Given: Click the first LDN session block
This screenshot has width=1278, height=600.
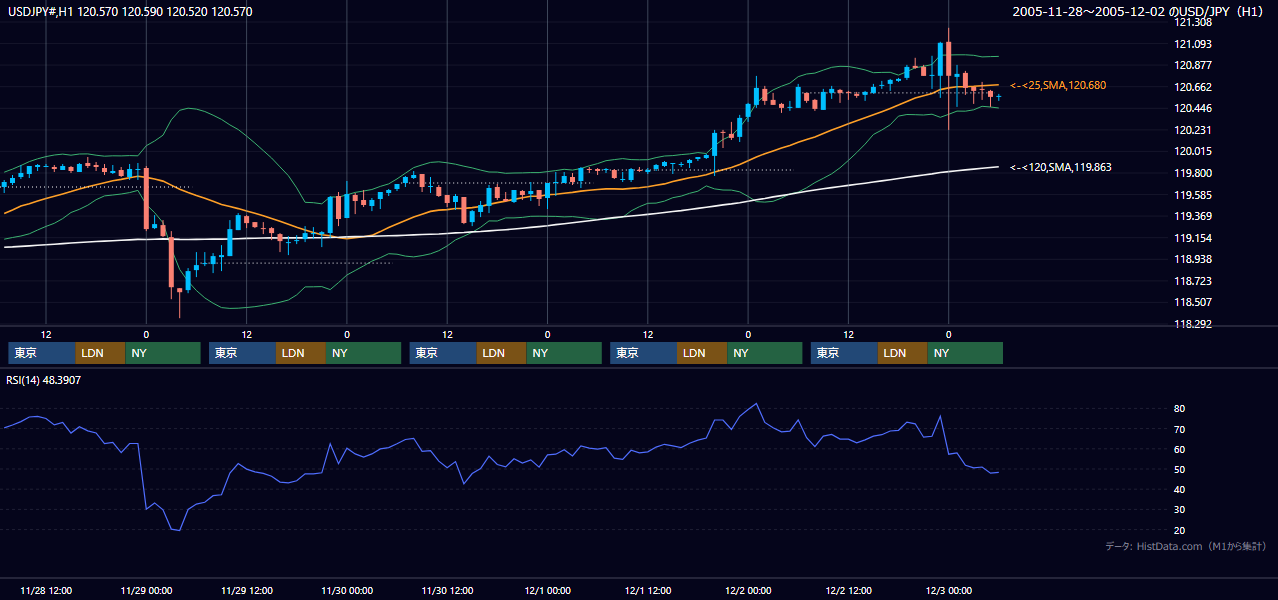Looking at the screenshot, I should pyautogui.click(x=101, y=353).
